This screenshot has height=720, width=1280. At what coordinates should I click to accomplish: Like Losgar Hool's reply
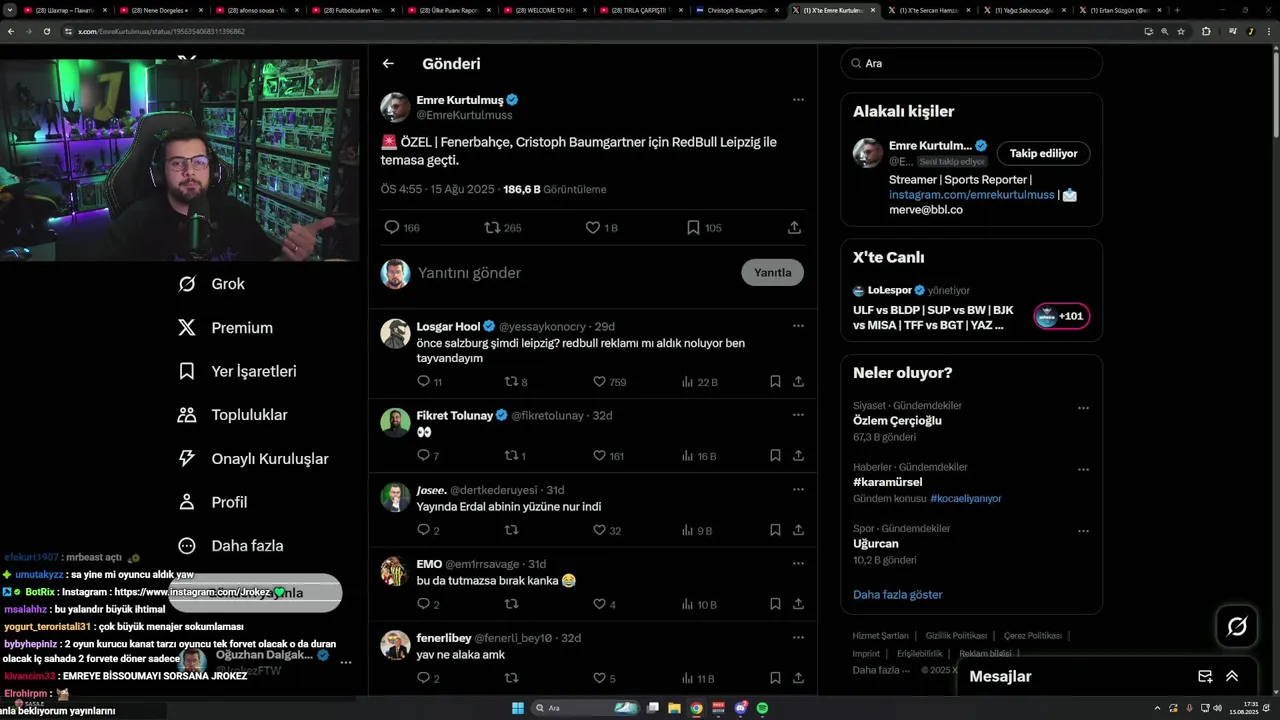[599, 381]
